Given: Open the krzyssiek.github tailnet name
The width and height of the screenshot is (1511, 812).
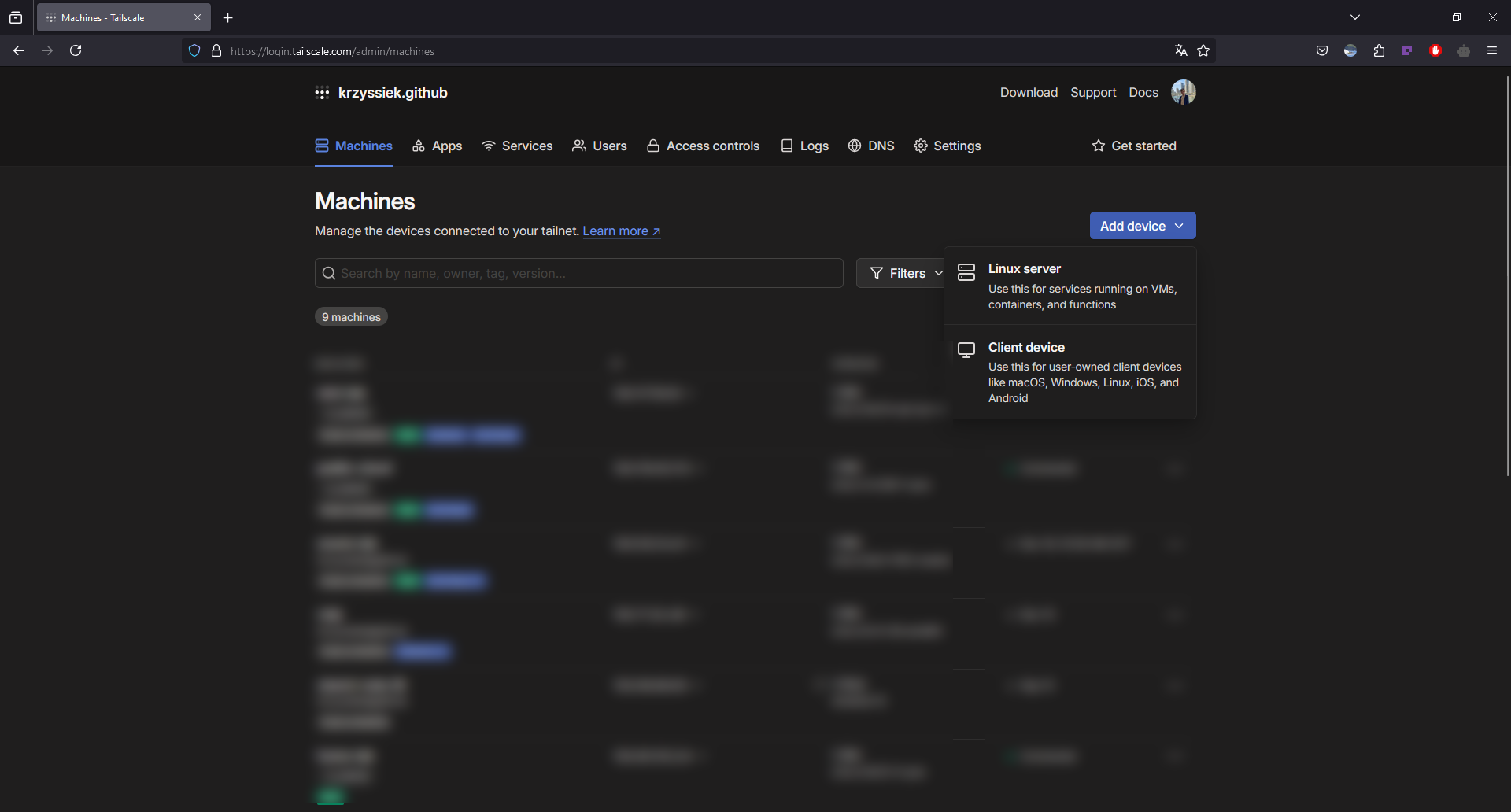Looking at the screenshot, I should (x=393, y=93).
